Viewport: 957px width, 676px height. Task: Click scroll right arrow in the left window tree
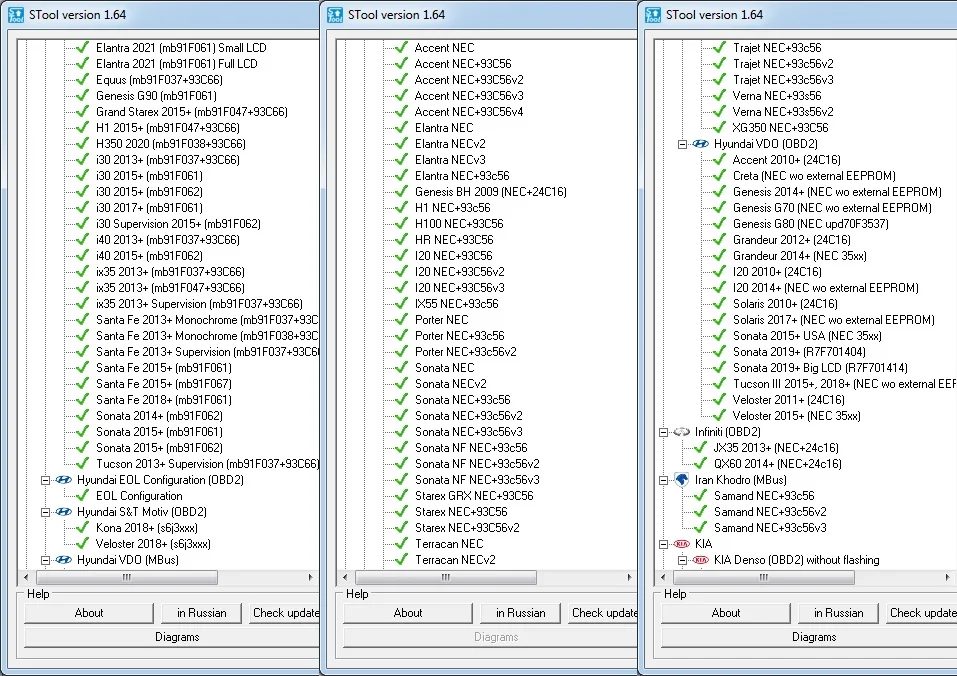311,577
